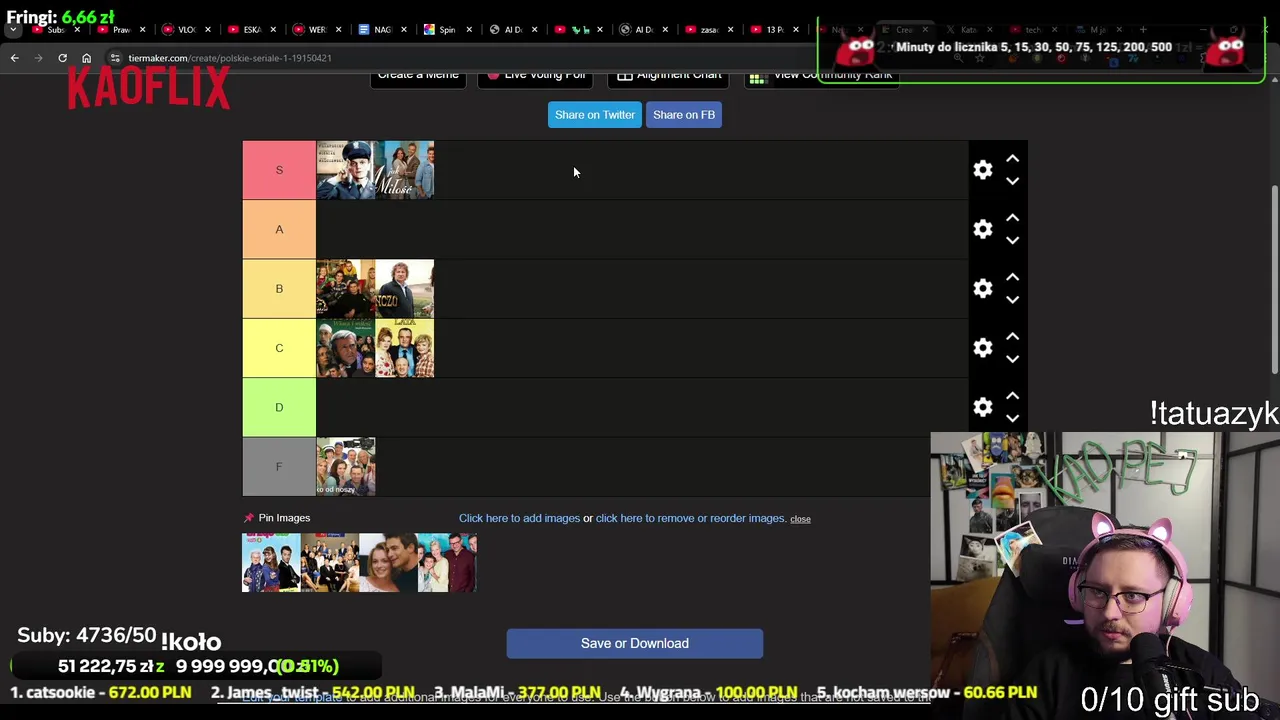
Task: Click the gray F tier label
Action: (279, 466)
